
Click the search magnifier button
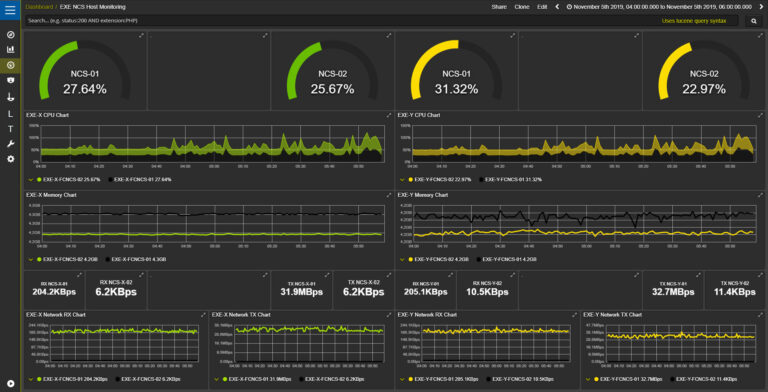click(754, 21)
